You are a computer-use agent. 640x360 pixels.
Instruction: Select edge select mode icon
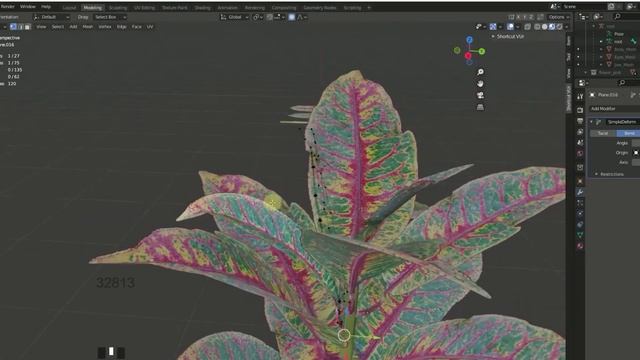pos(20,27)
